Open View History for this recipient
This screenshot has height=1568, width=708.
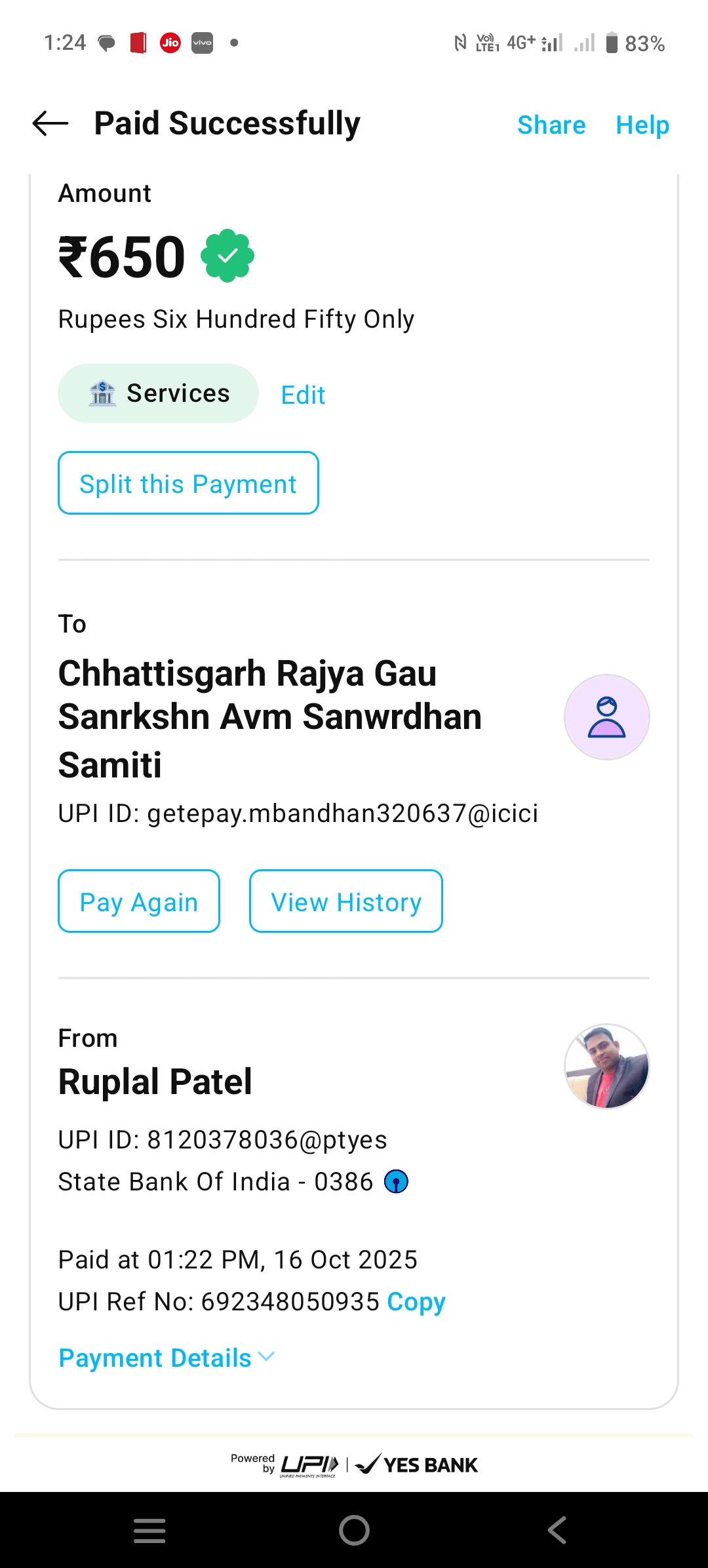[x=345, y=901]
